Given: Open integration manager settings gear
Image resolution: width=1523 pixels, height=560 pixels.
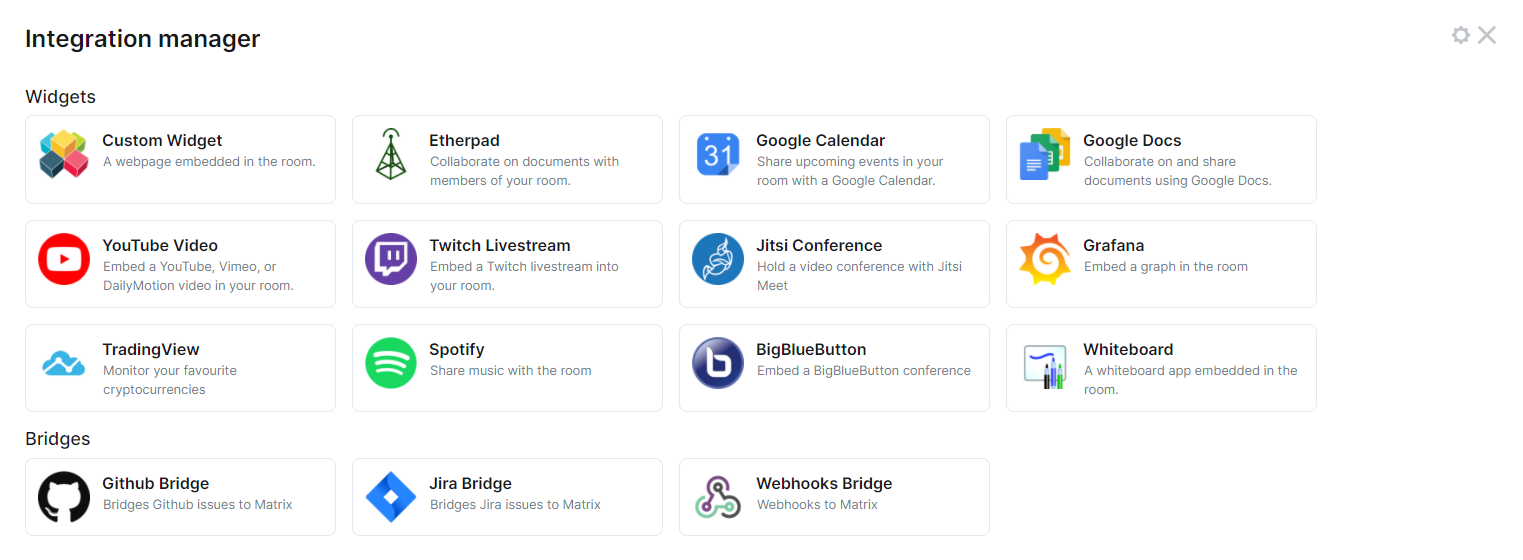Looking at the screenshot, I should coord(1461,35).
